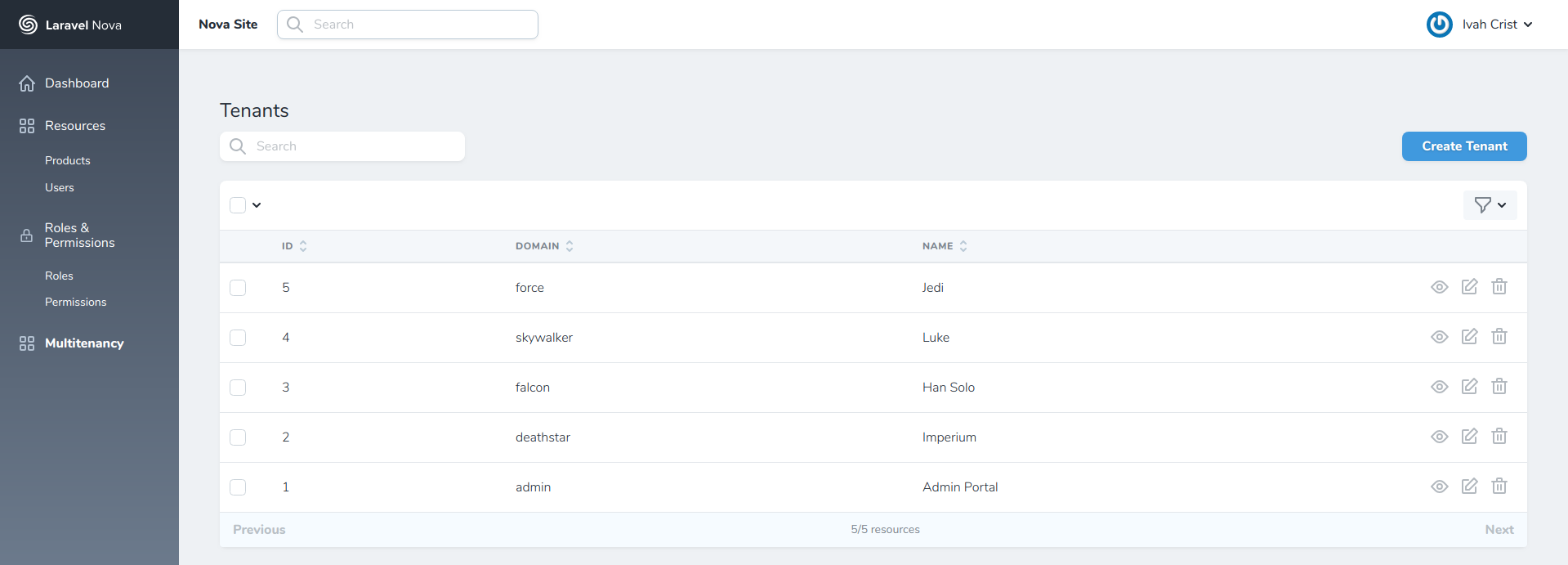Image resolution: width=1568 pixels, height=565 pixels.
Task: Click the skywalker domain cell
Action: pyautogui.click(x=544, y=338)
